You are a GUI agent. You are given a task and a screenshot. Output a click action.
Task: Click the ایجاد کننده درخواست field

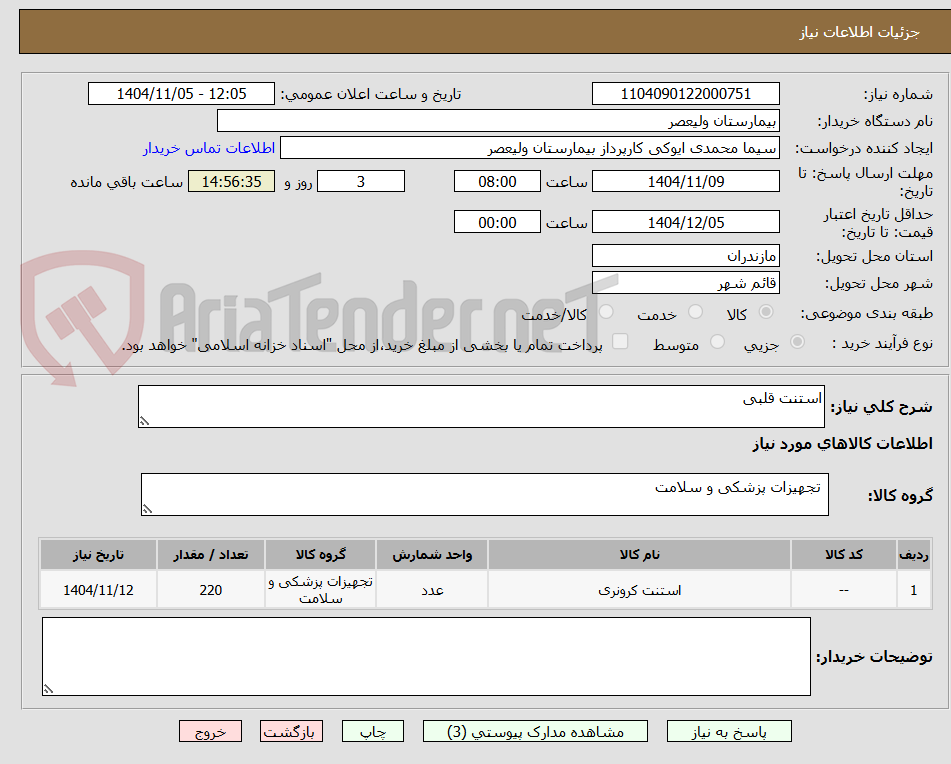[529, 148]
